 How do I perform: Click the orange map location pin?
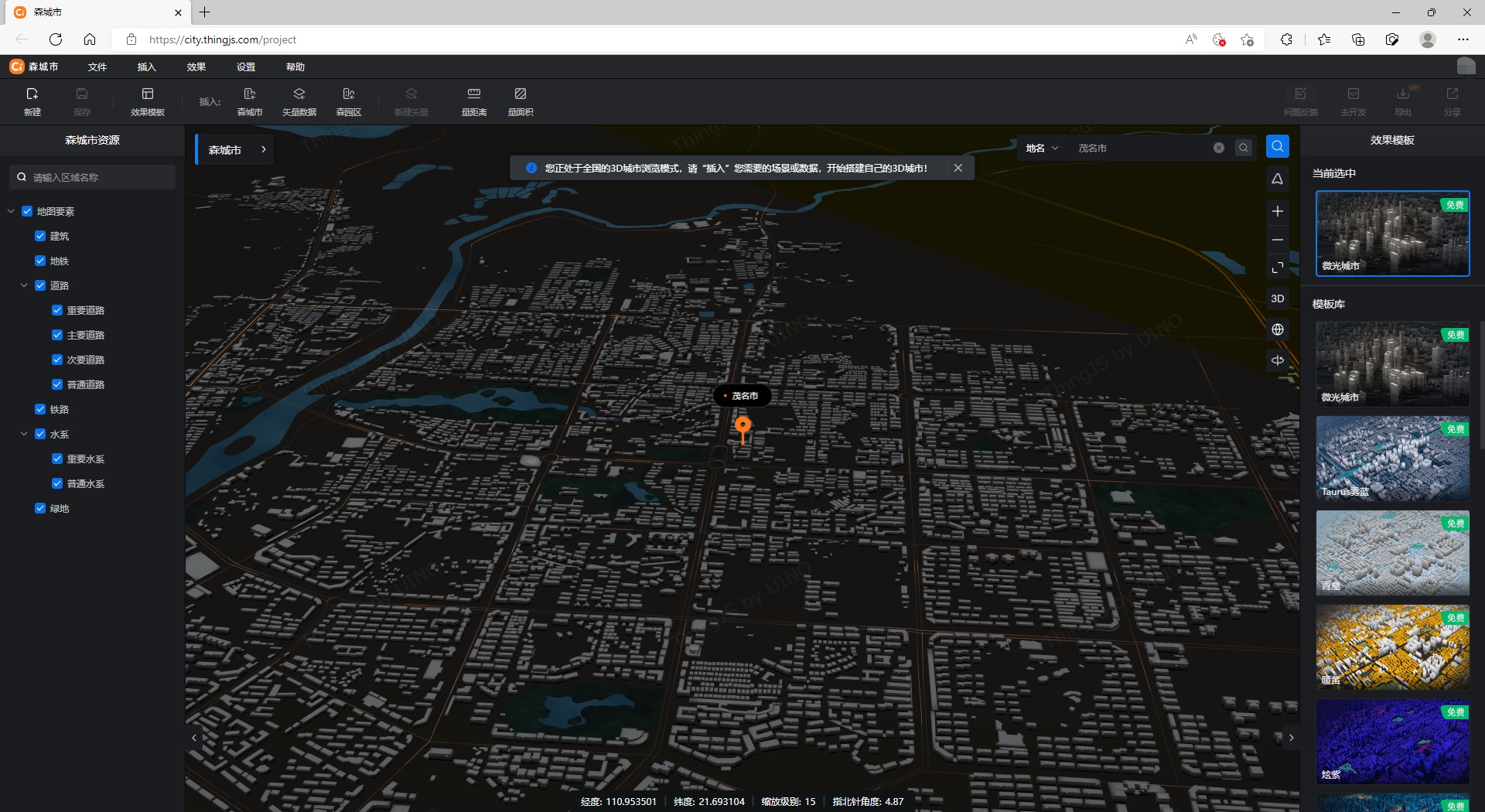coord(742,429)
